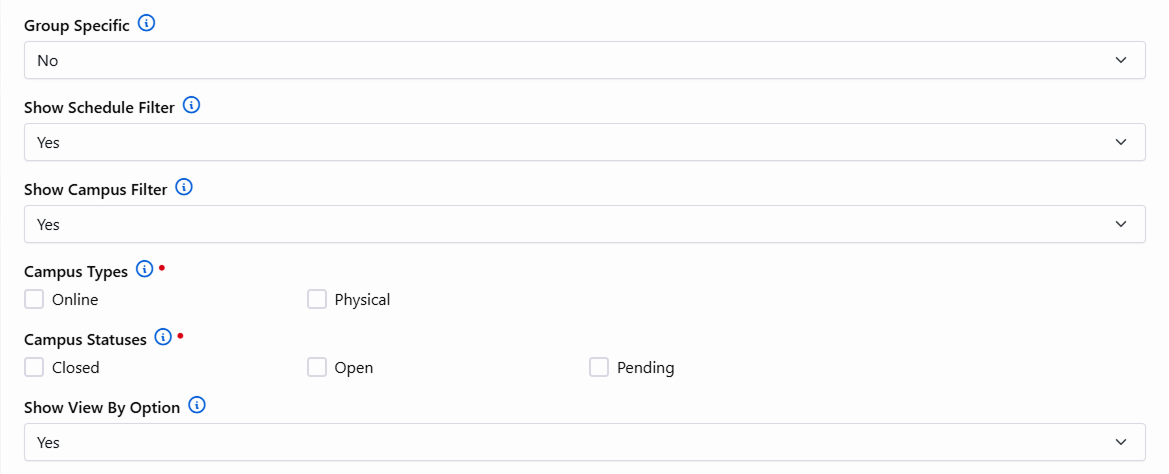Click the Group Specific info icon
Image resolution: width=1169 pixels, height=474 pixels.
point(146,24)
